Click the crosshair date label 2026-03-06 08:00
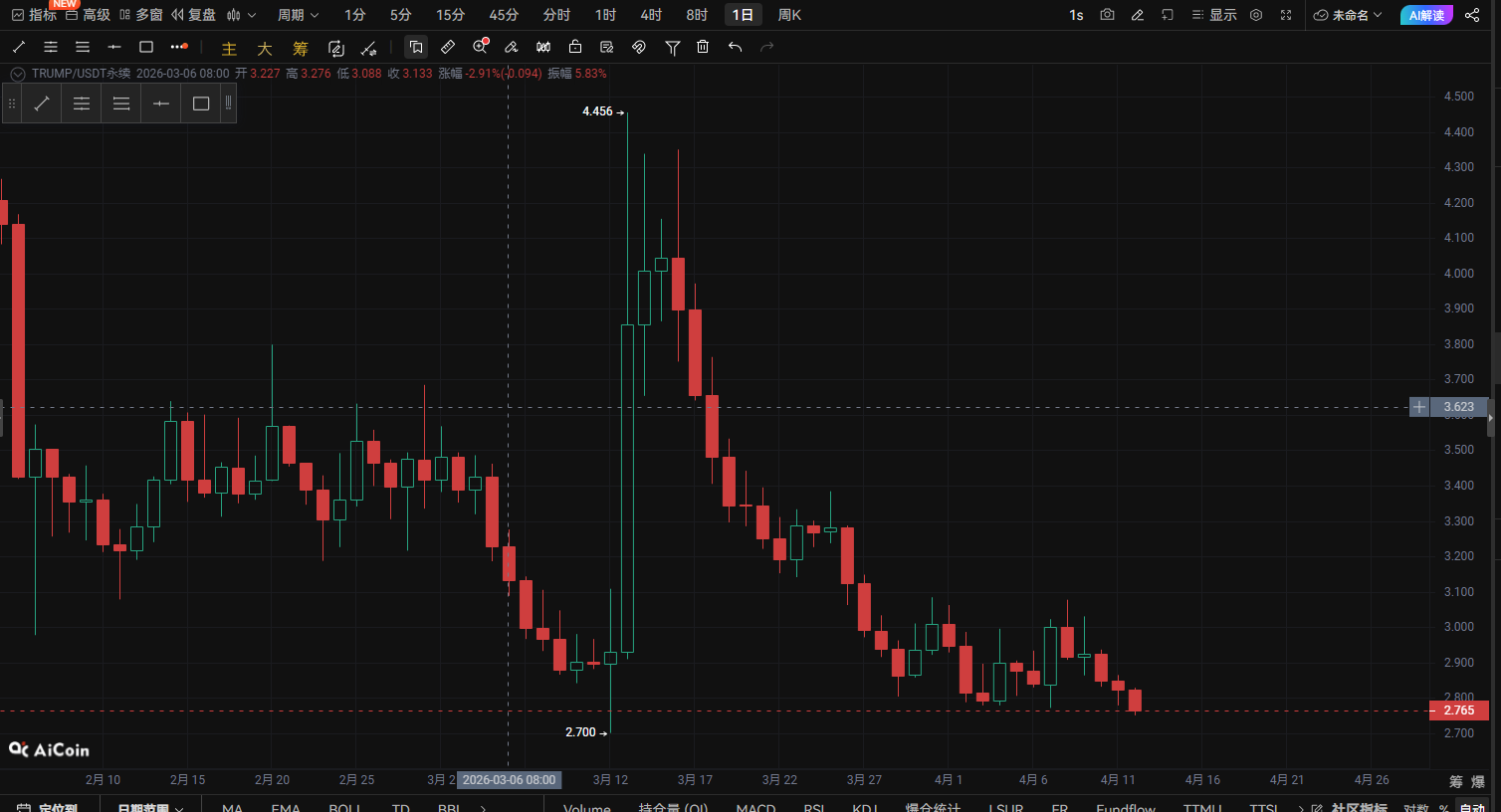Screen dimensions: 1501x812 coord(509,780)
